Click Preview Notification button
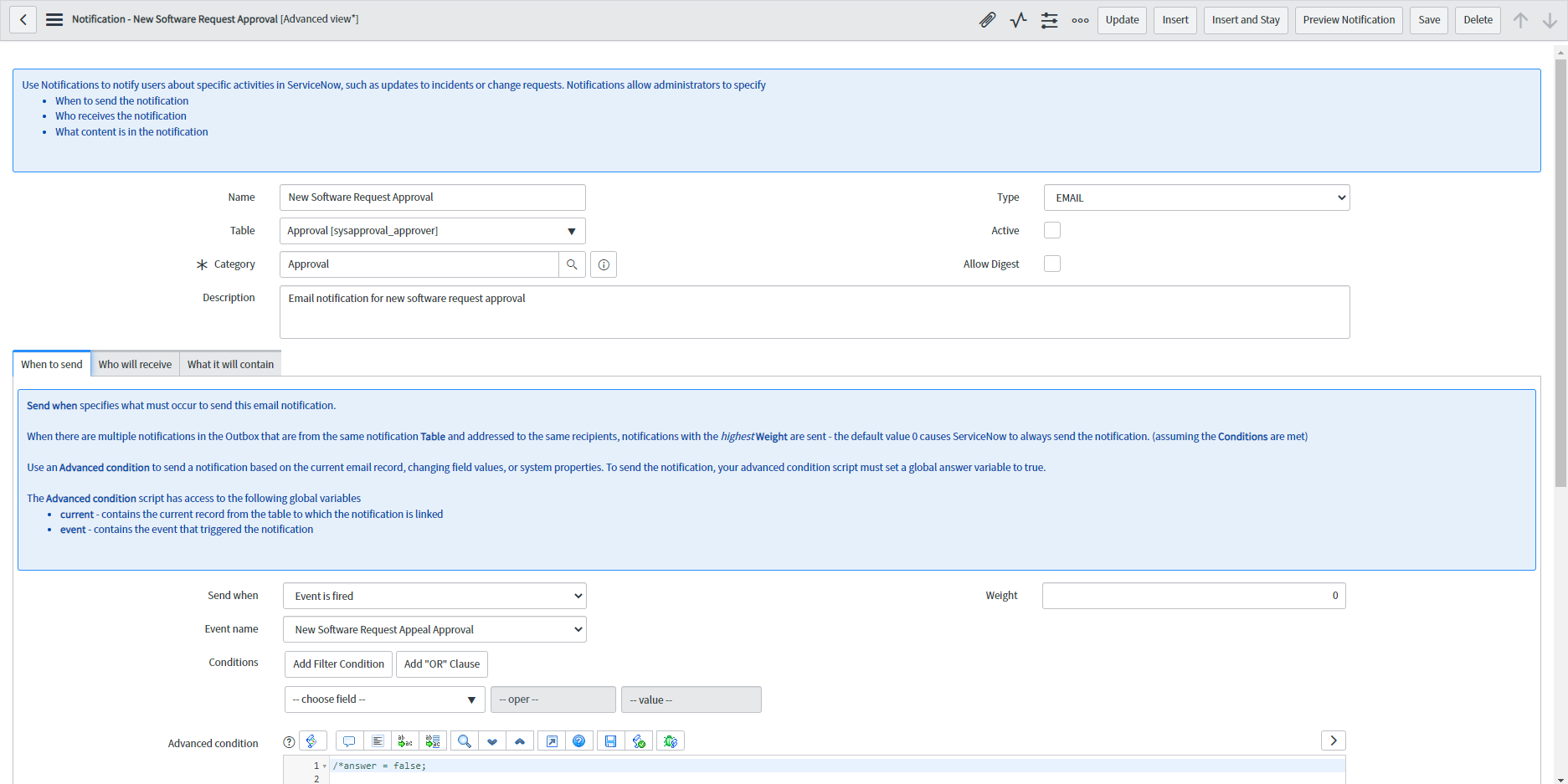The image size is (1568, 784). click(1349, 20)
